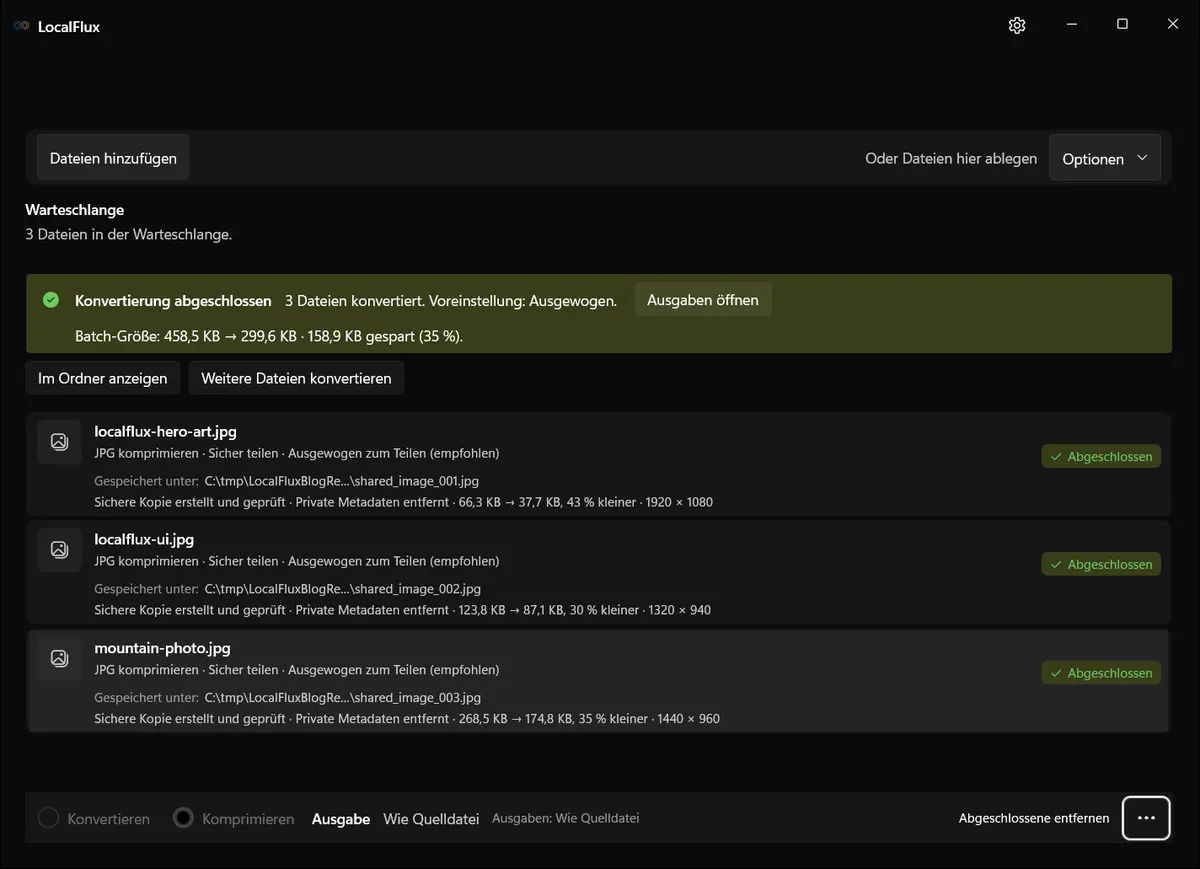Click the mountain-photo.jpg size details line
Viewport: 1200px width, 869px height.
(x=407, y=718)
